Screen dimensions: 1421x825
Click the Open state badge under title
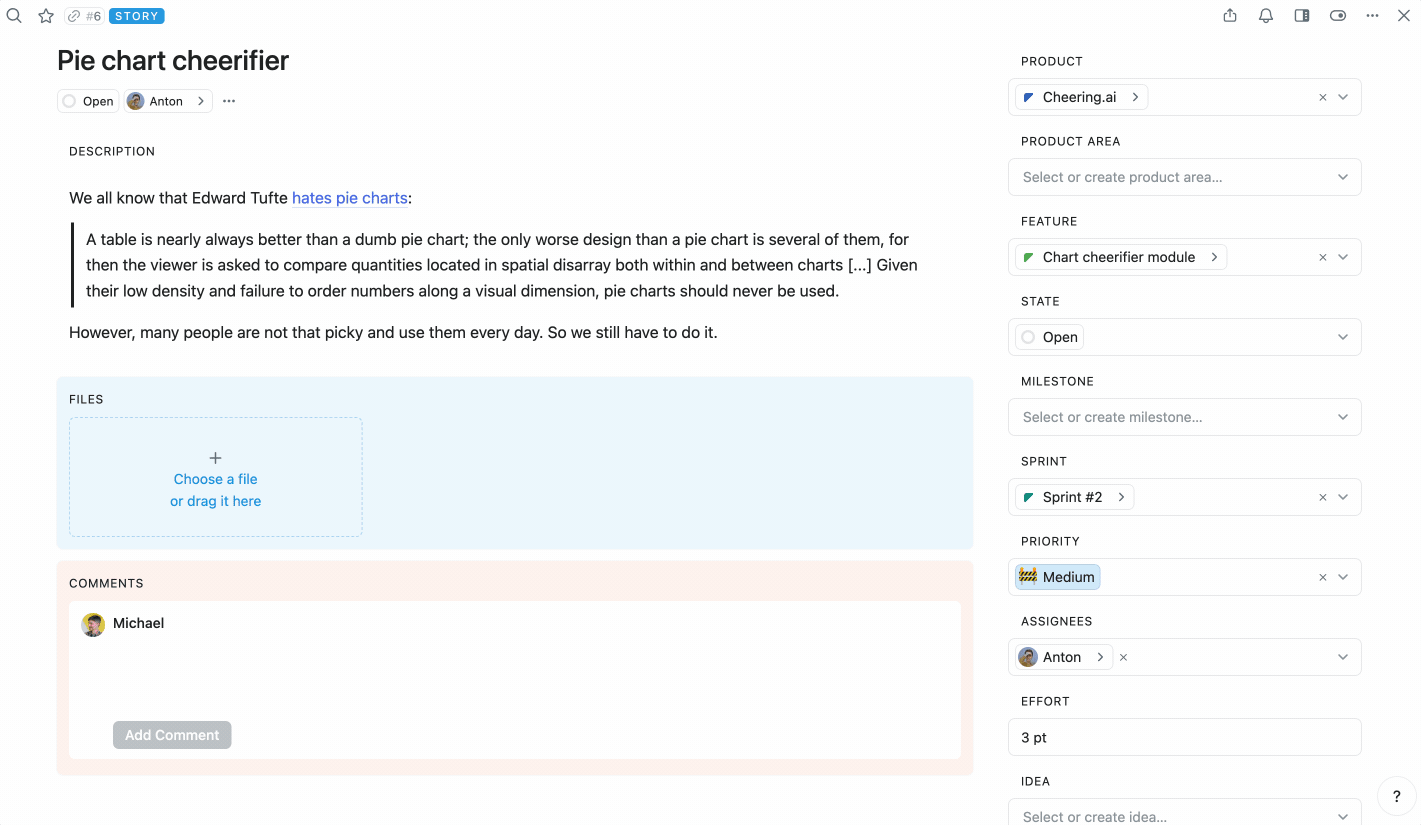point(88,101)
